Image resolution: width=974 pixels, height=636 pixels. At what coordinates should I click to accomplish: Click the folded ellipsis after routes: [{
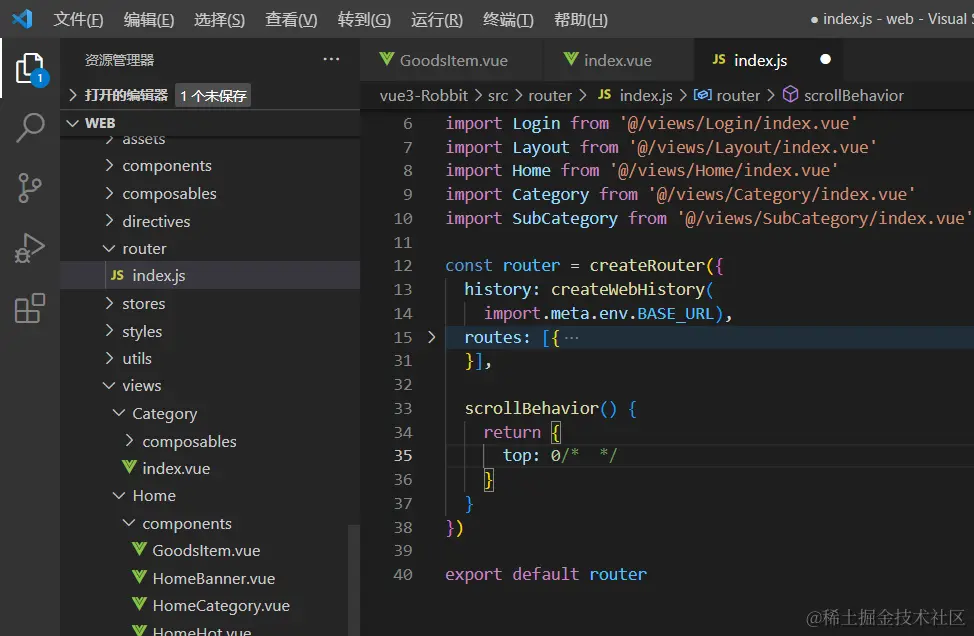click(571, 337)
